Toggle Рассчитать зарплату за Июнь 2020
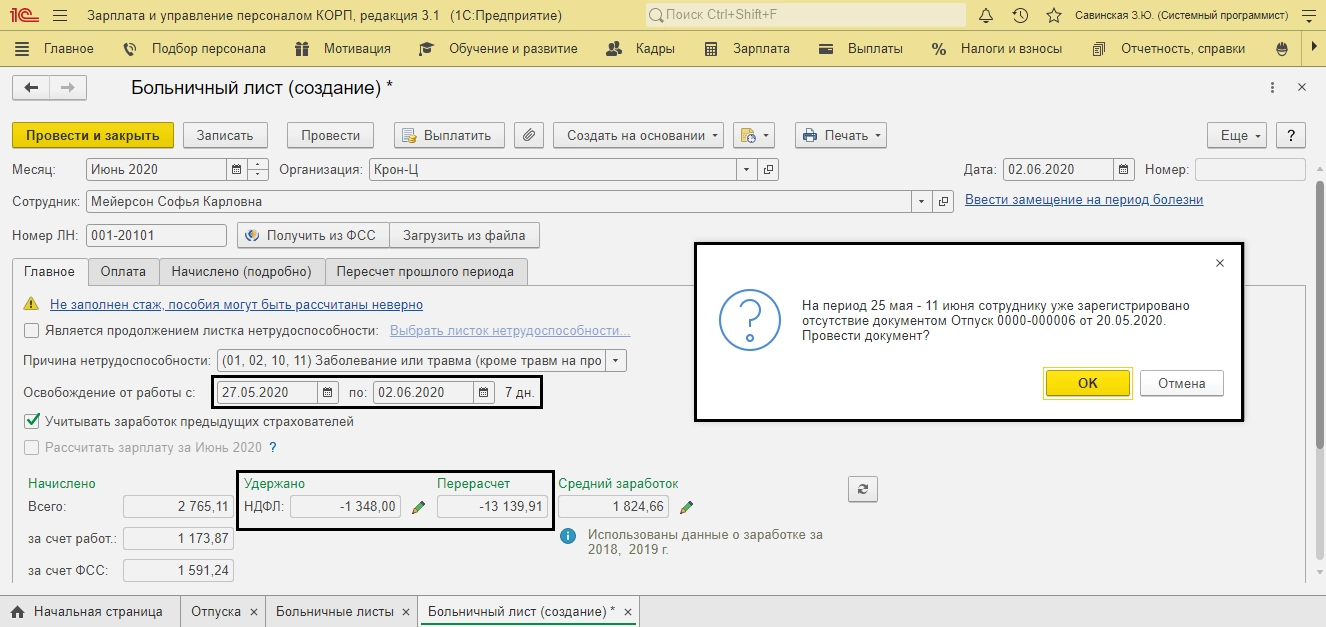Viewport: 1326px width, 627px height. [32, 448]
